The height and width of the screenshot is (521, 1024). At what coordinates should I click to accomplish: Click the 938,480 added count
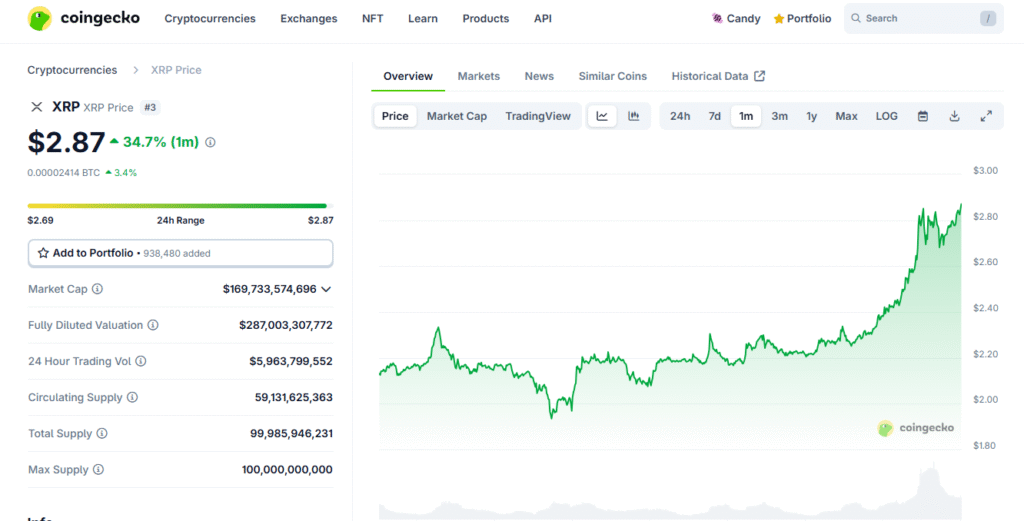[176, 253]
